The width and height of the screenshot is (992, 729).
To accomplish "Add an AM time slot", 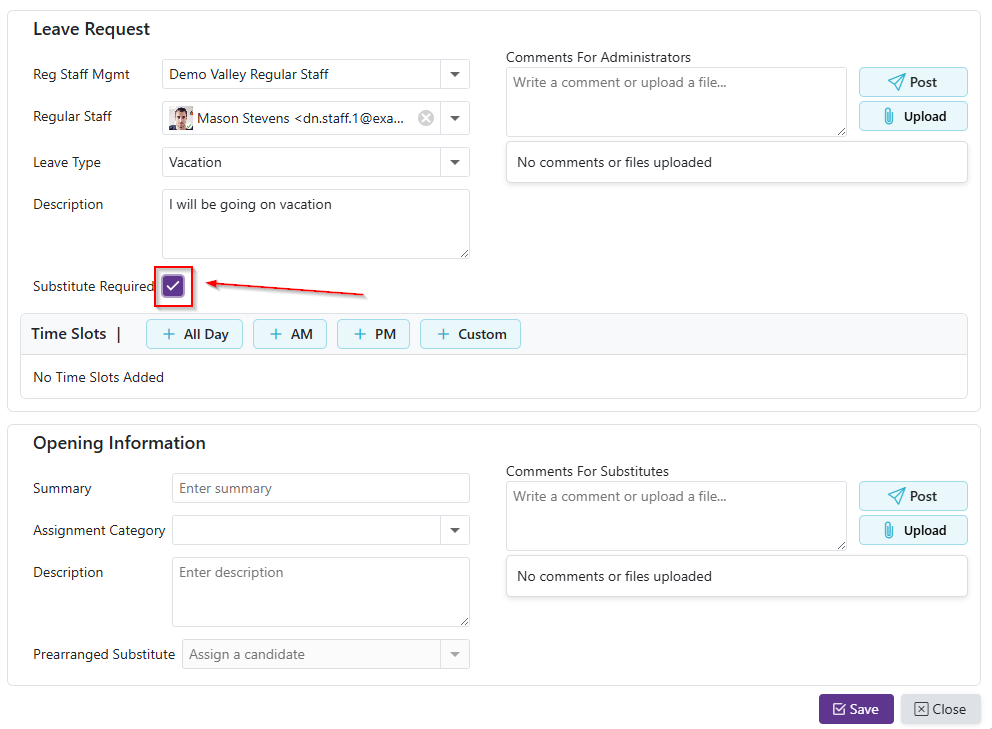I will [290, 334].
